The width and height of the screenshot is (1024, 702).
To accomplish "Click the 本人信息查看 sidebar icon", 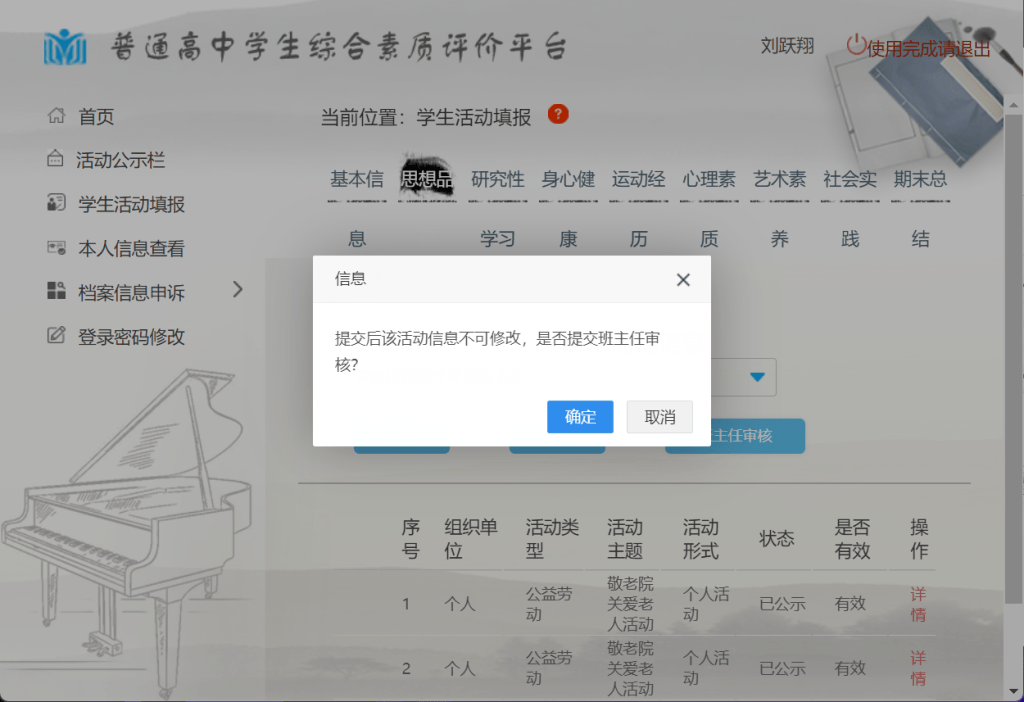I will click(56, 248).
